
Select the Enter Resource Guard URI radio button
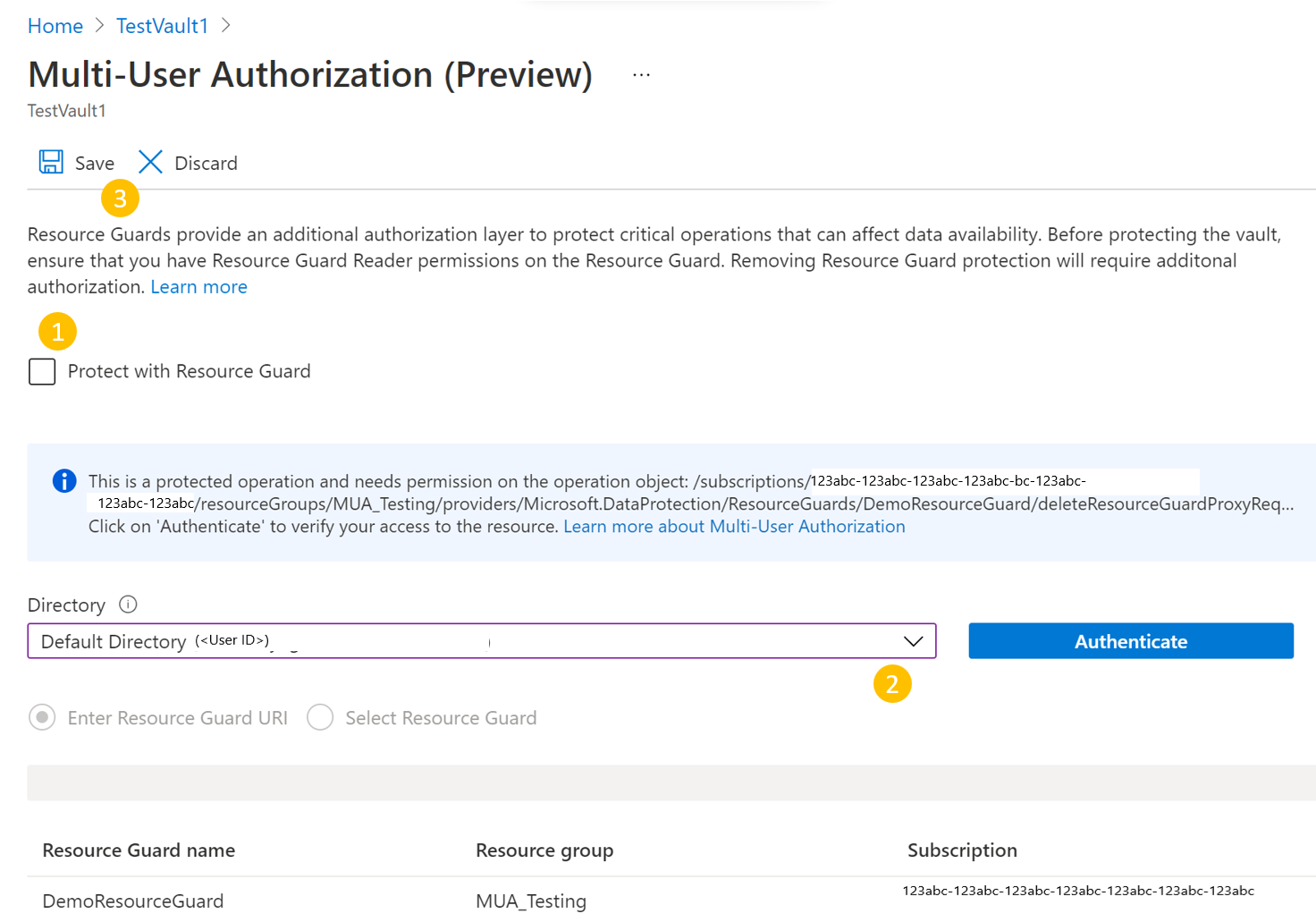(x=42, y=717)
